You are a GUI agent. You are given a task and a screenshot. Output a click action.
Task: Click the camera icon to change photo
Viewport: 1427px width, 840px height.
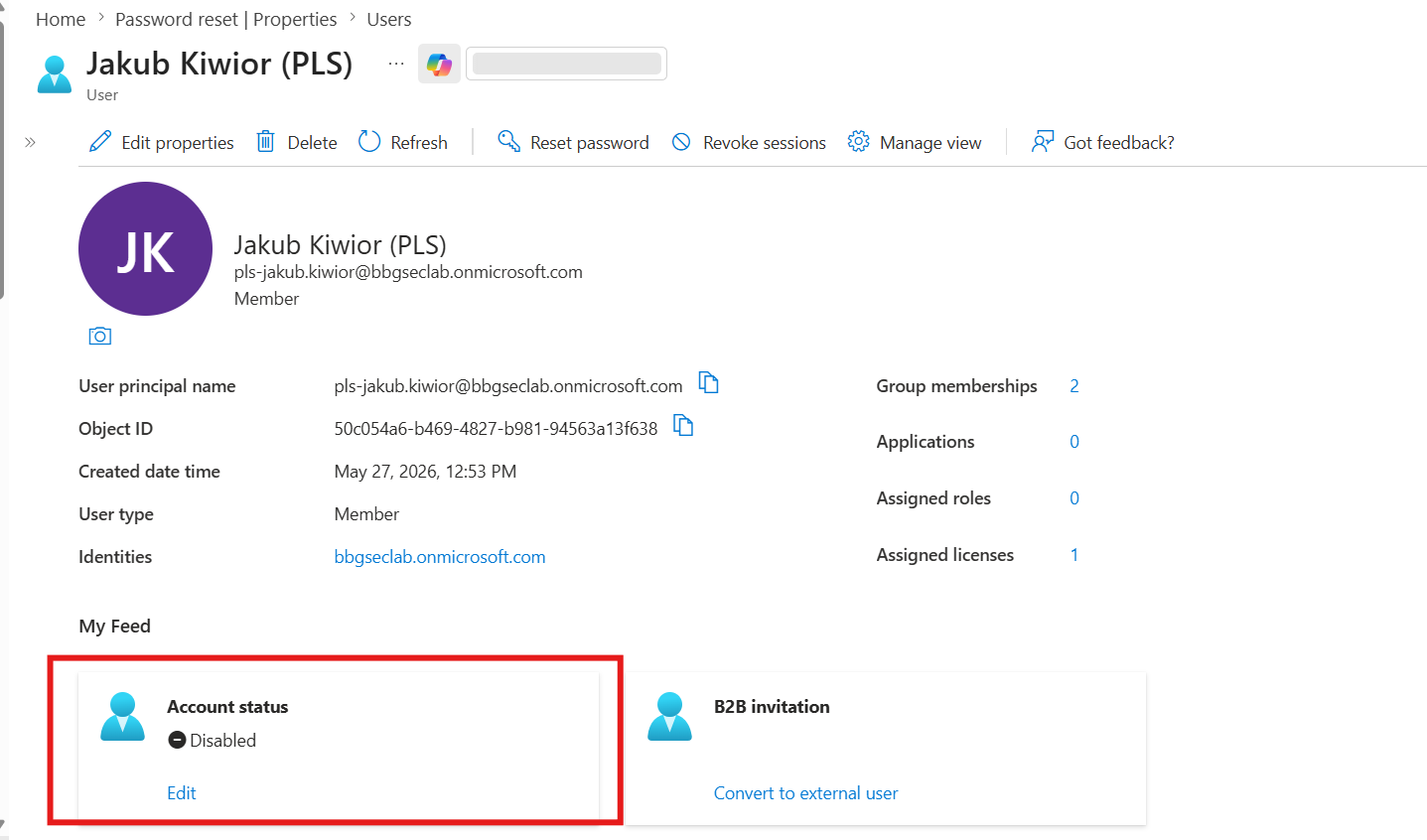coord(100,337)
